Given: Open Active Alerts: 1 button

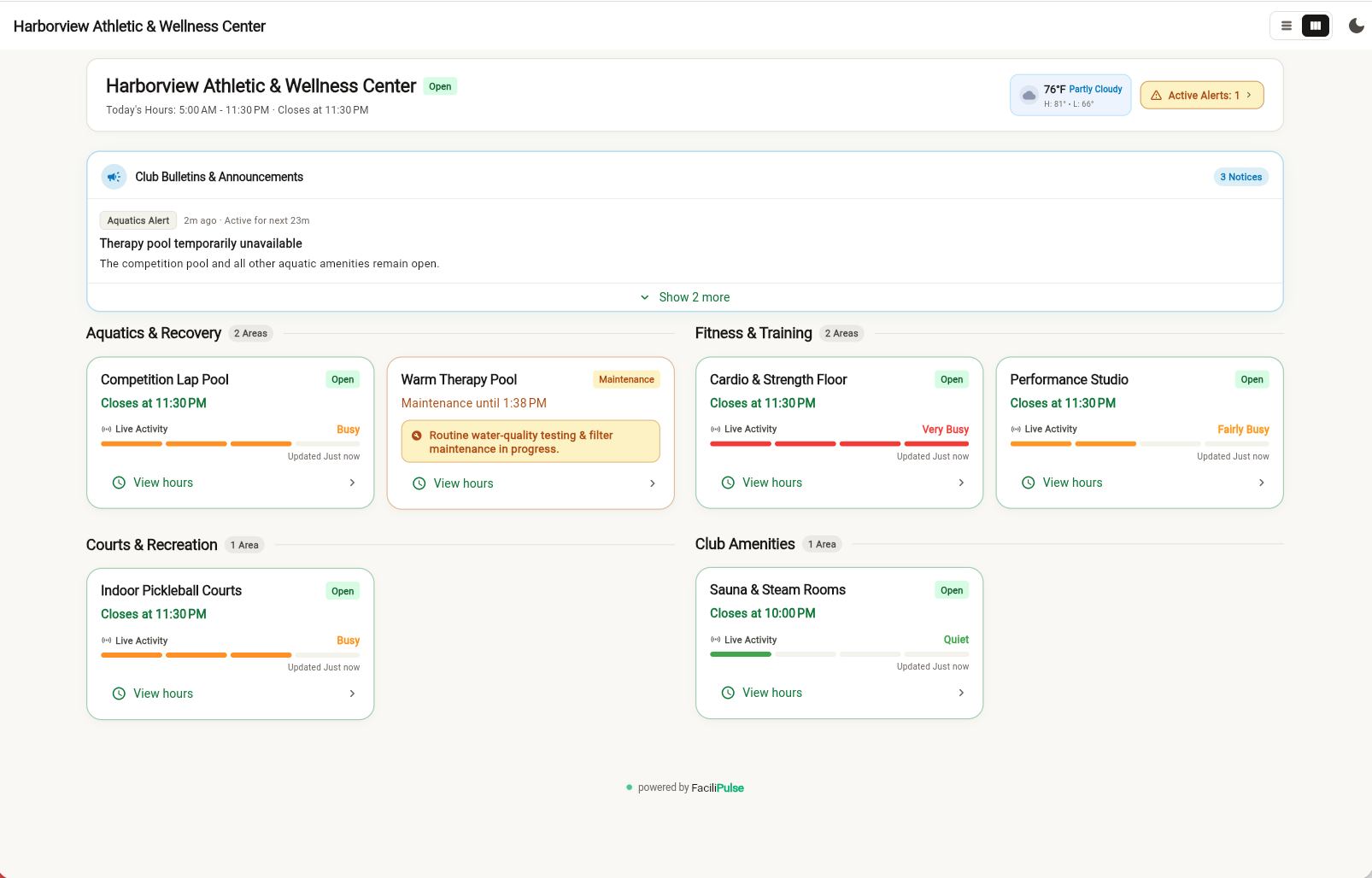Looking at the screenshot, I should click(1201, 95).
